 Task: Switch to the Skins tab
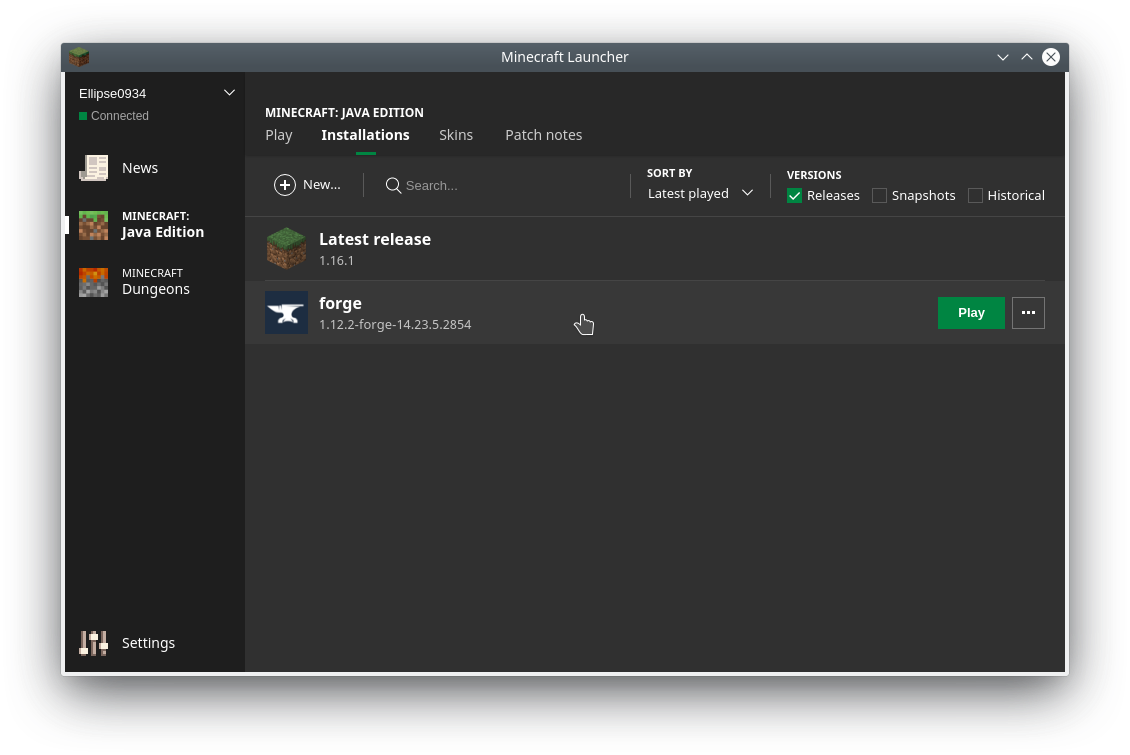coord(456,135)
